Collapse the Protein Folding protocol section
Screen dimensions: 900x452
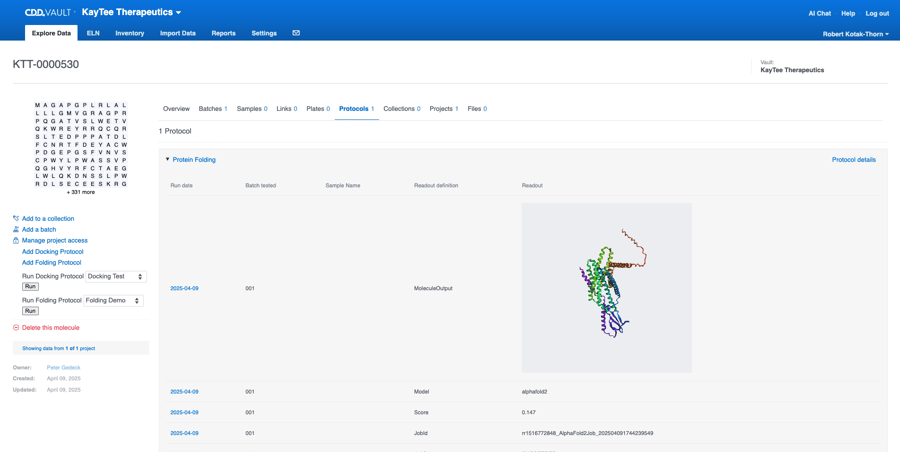(167, 160)
